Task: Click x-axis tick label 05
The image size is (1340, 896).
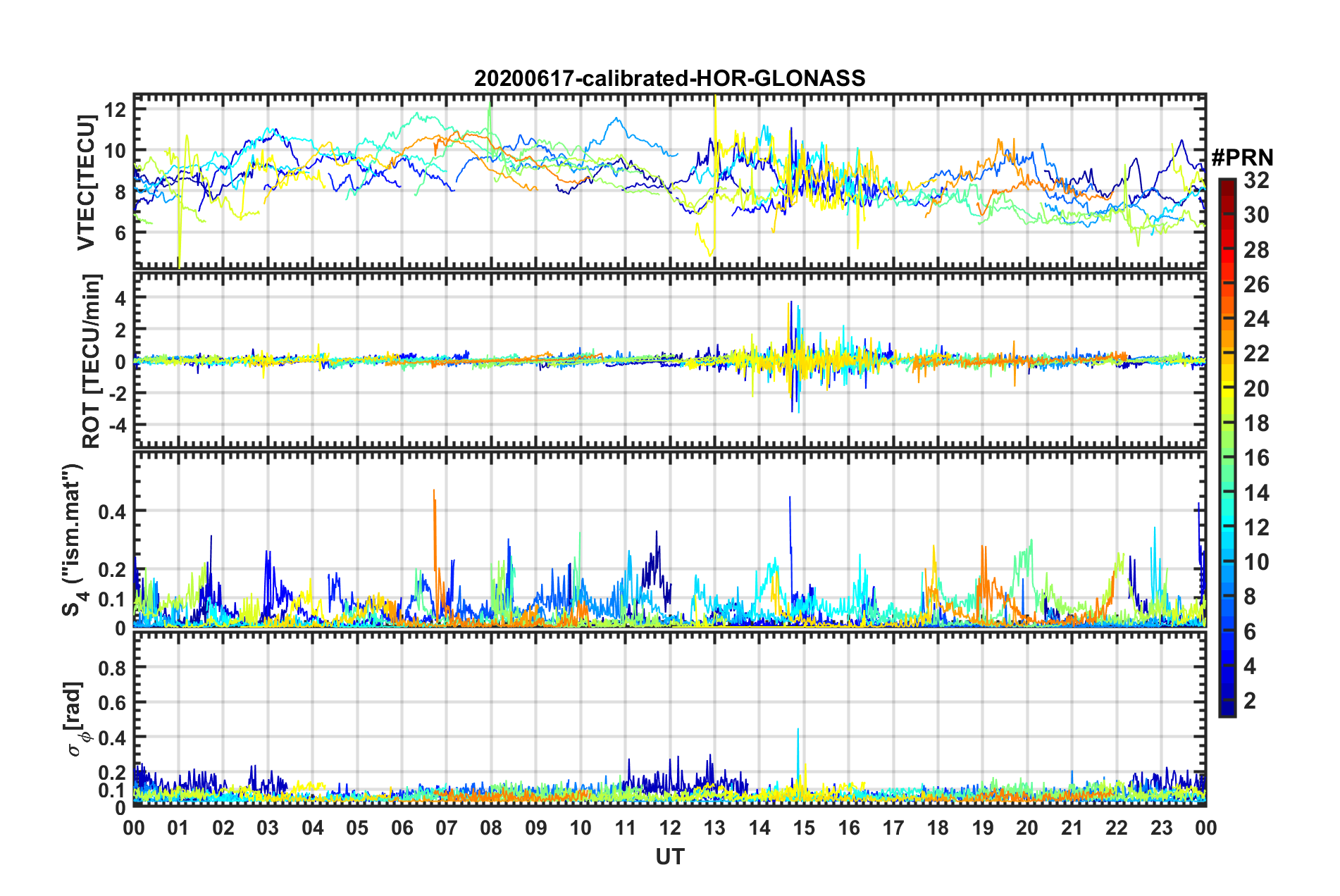Action: coord(357,828)
